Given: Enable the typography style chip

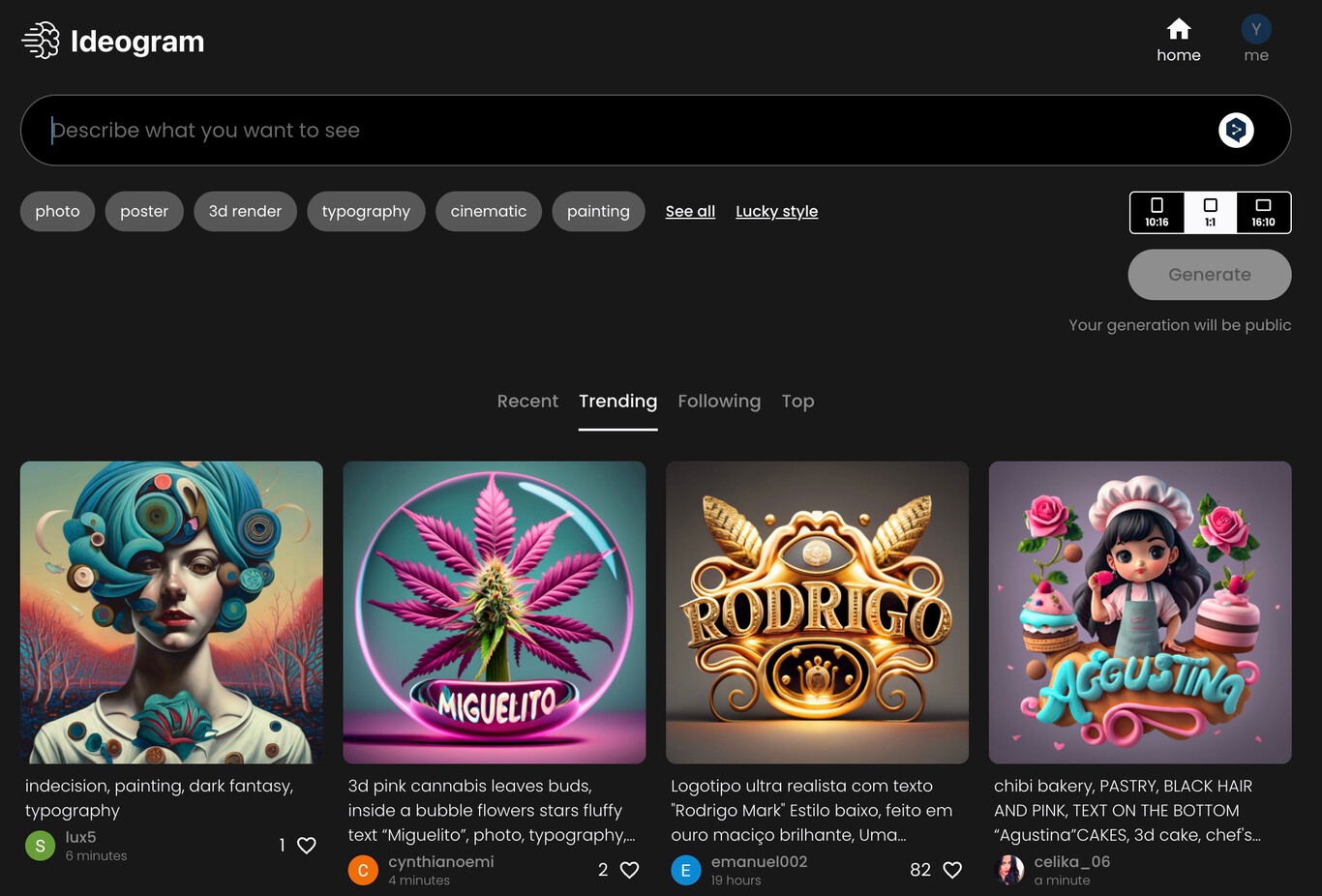Looking at the screenshot, I should pyautogui.click(x=366, y=211).
